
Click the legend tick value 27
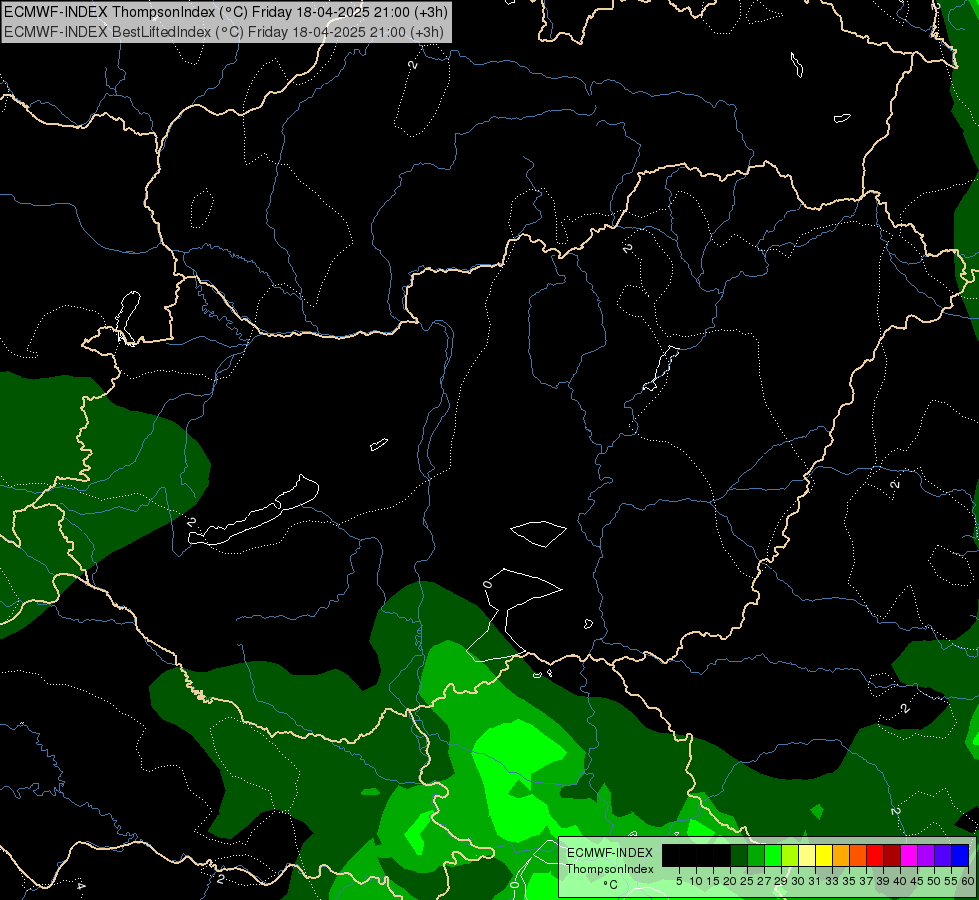[x=764, y=881]
